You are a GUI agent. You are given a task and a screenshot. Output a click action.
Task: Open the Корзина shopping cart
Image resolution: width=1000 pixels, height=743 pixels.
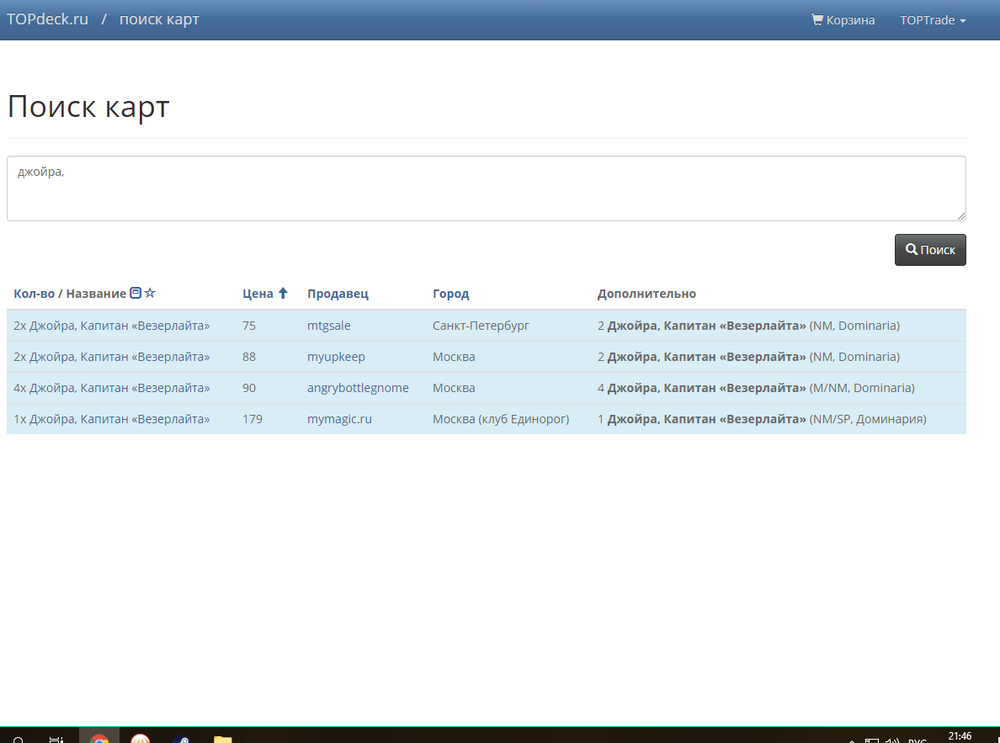click(x=843, y=20)
